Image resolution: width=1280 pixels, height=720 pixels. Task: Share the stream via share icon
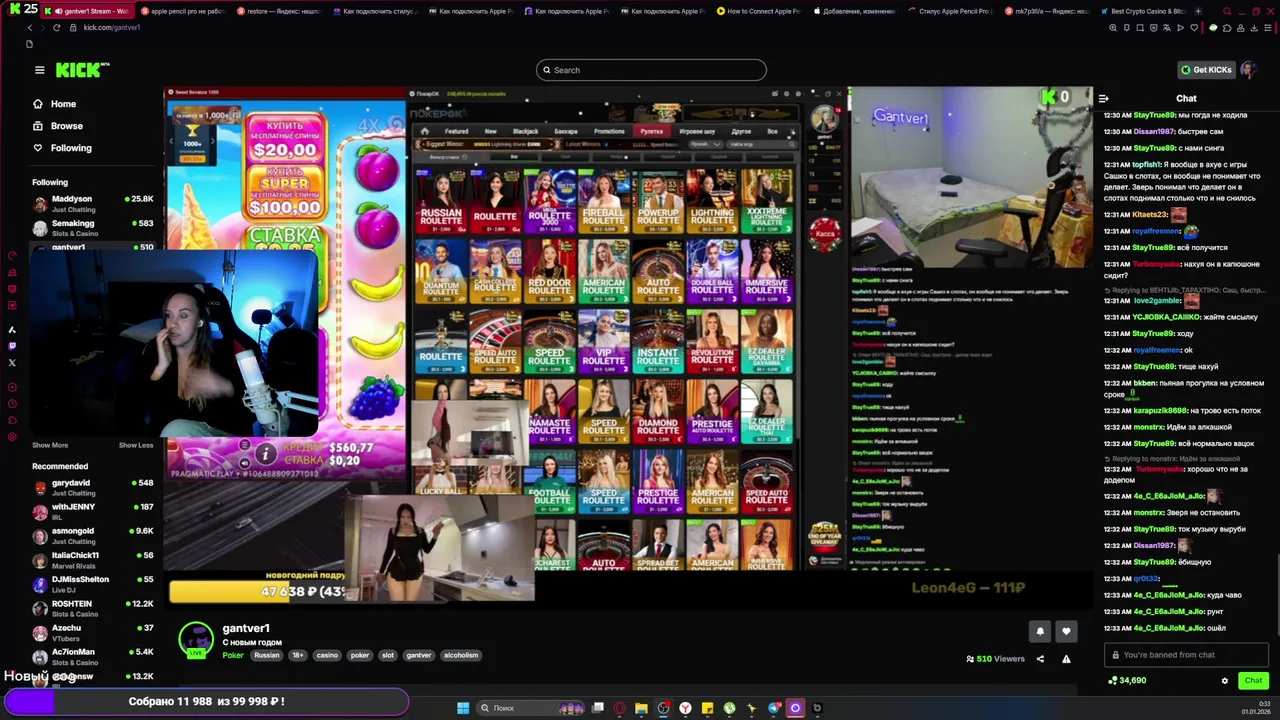(x=1040, y=659)
